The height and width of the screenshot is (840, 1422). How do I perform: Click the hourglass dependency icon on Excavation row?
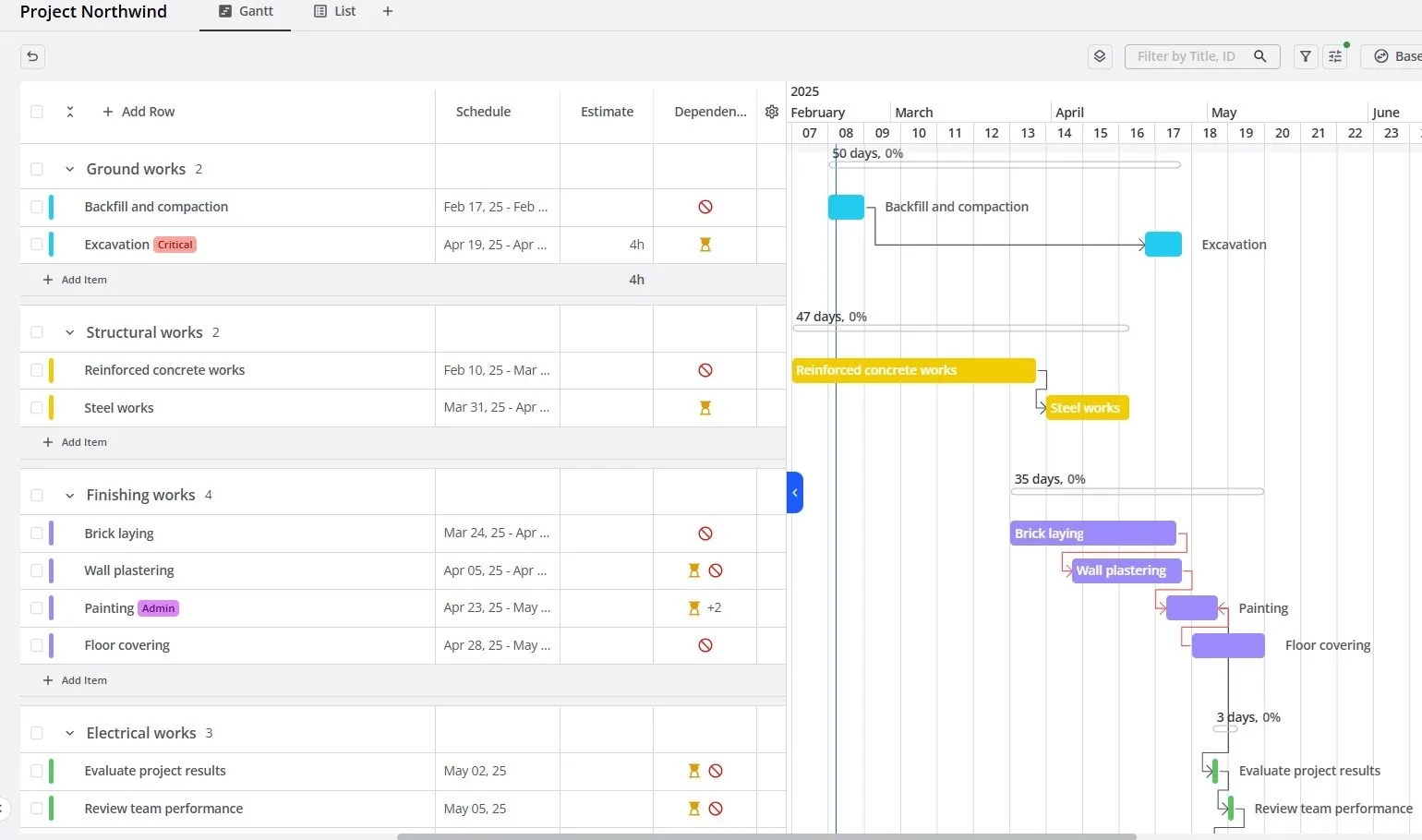[705, 244]
